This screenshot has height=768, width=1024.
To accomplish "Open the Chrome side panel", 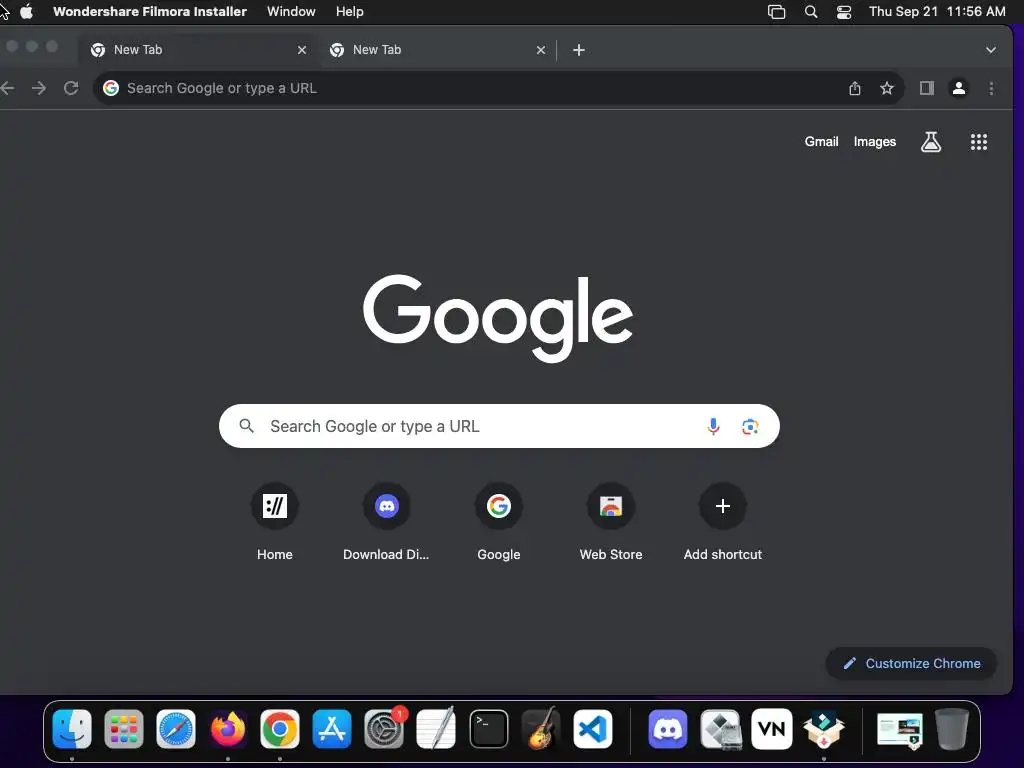I will (926, 88).
